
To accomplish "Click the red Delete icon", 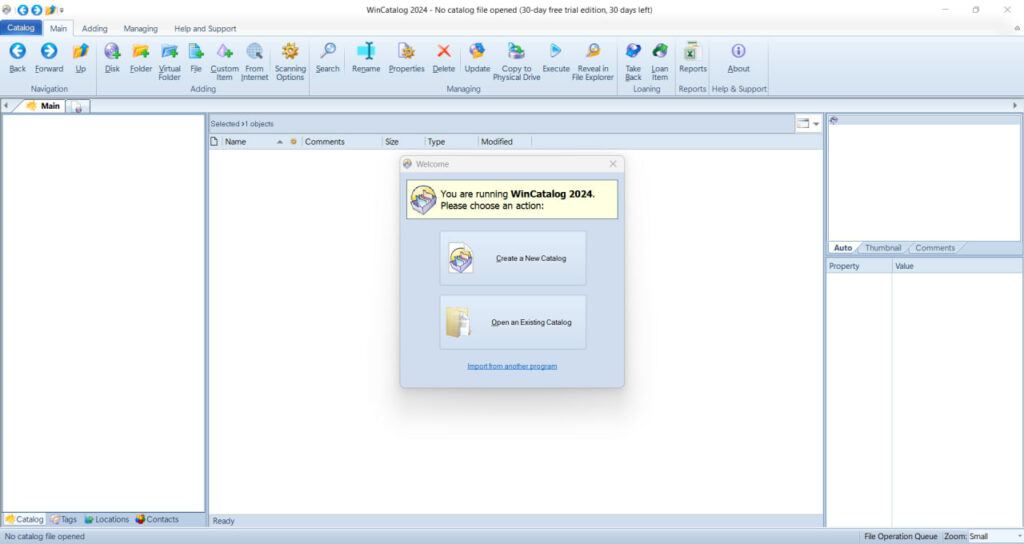I will coord(443,51).
